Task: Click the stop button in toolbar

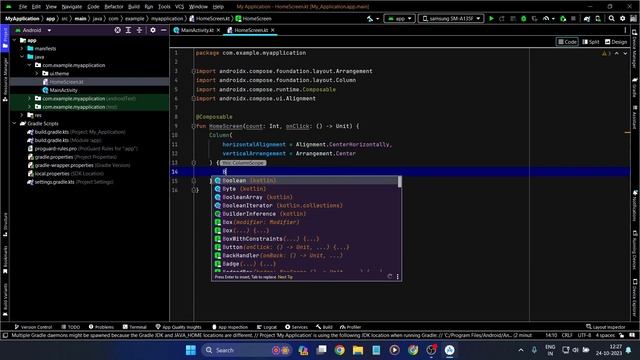Action: pos(573,19)
